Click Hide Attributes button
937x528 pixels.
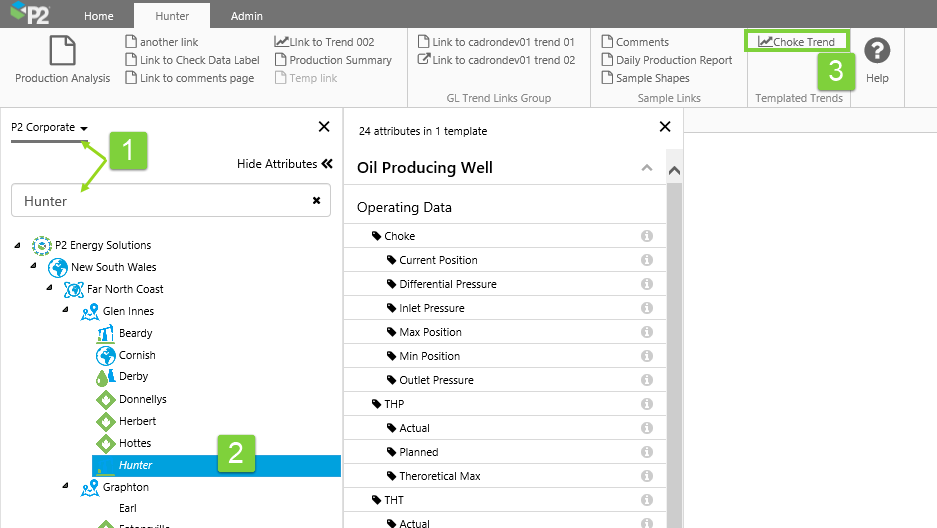[x=284, y=164]
